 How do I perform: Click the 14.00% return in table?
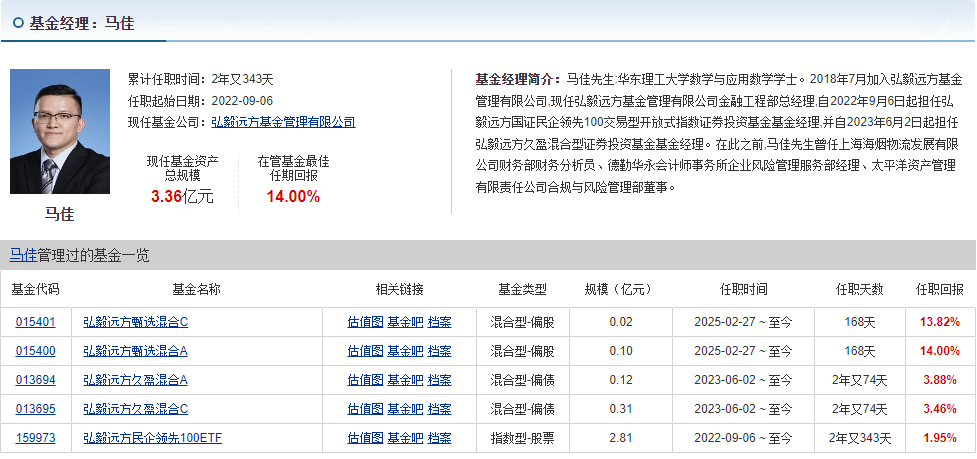(x=940, y=351)
